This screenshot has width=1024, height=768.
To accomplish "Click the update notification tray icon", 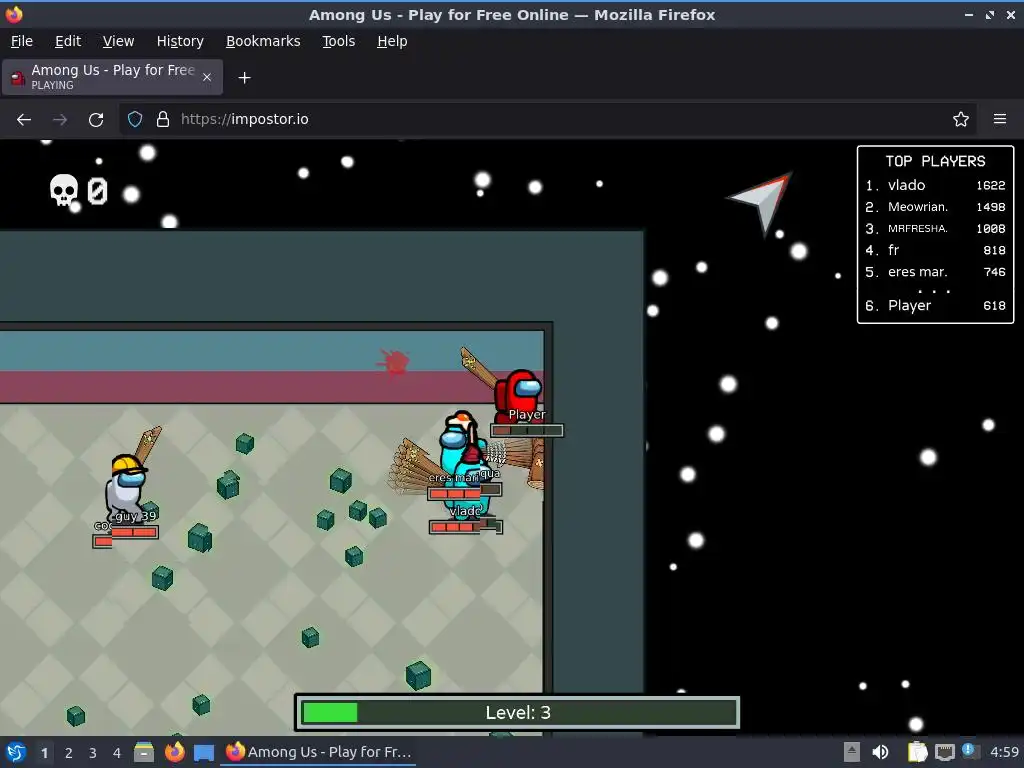I will pyautogui.click(x=970, y=751).
